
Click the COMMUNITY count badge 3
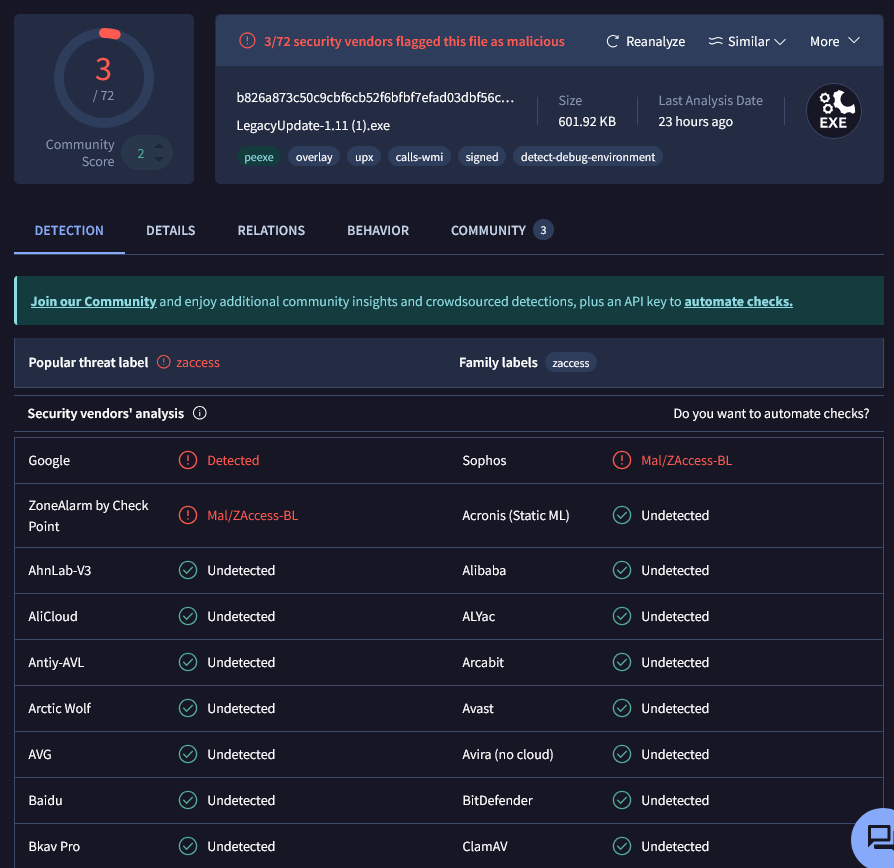point(543,230)
